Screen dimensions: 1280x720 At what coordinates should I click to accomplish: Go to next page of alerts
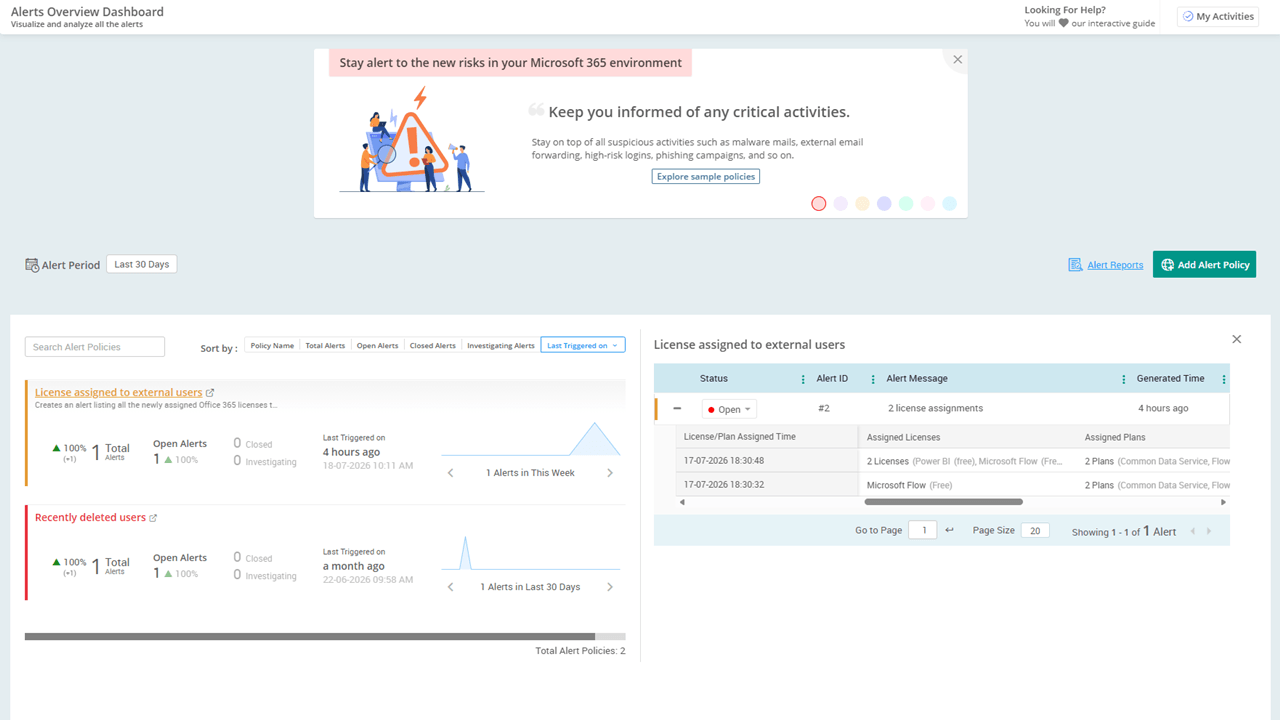pyautogui.click(x=1209, y=532)
